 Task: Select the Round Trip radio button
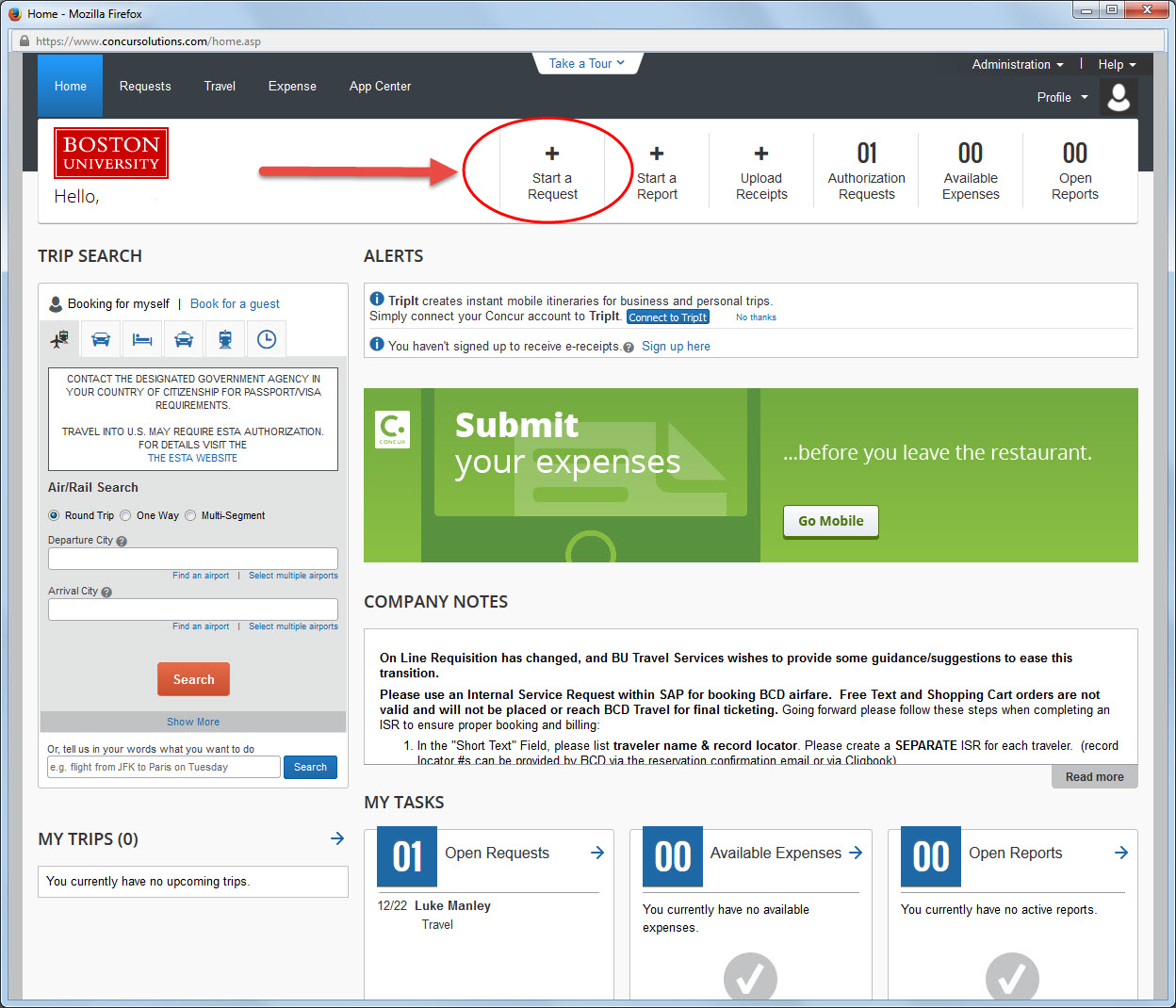coord(54,515)
